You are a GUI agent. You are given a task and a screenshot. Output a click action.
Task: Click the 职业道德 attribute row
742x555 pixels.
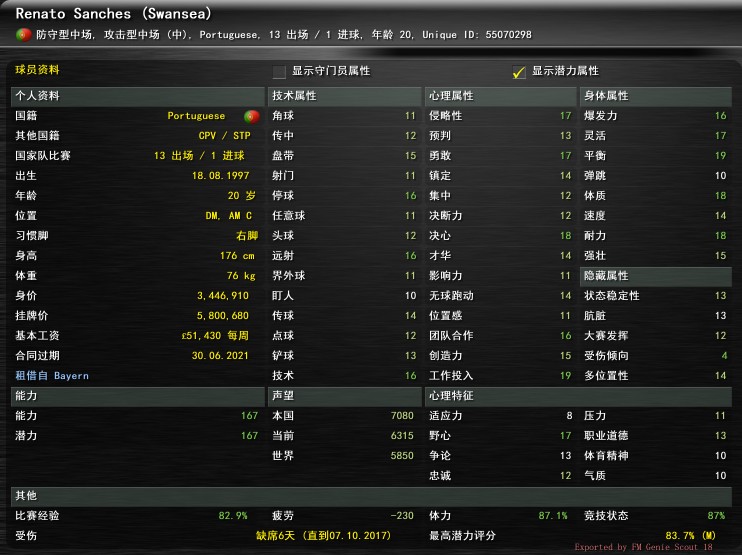point(655,436)
